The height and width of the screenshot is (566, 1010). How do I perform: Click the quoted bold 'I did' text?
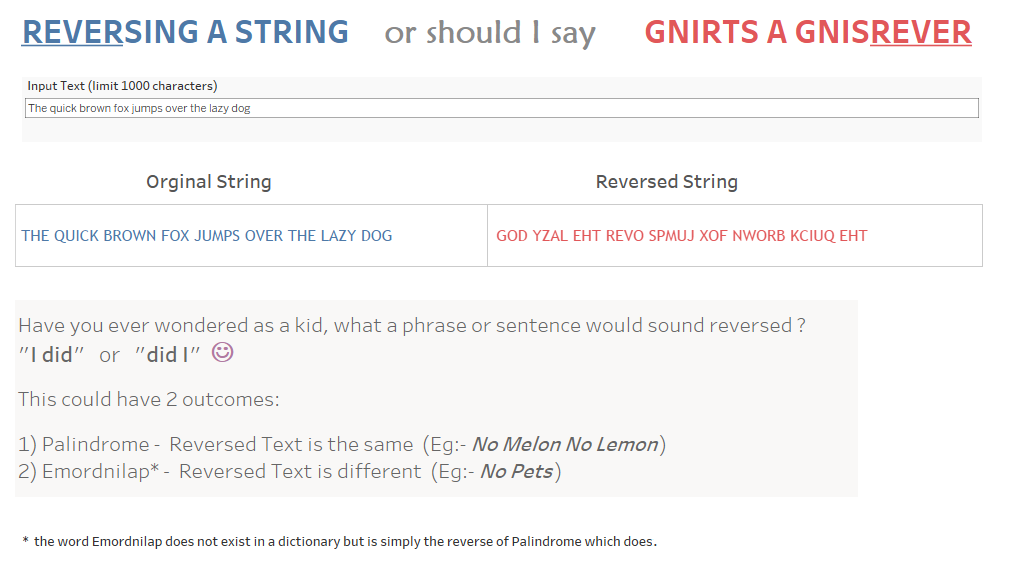tap(52, 355)
